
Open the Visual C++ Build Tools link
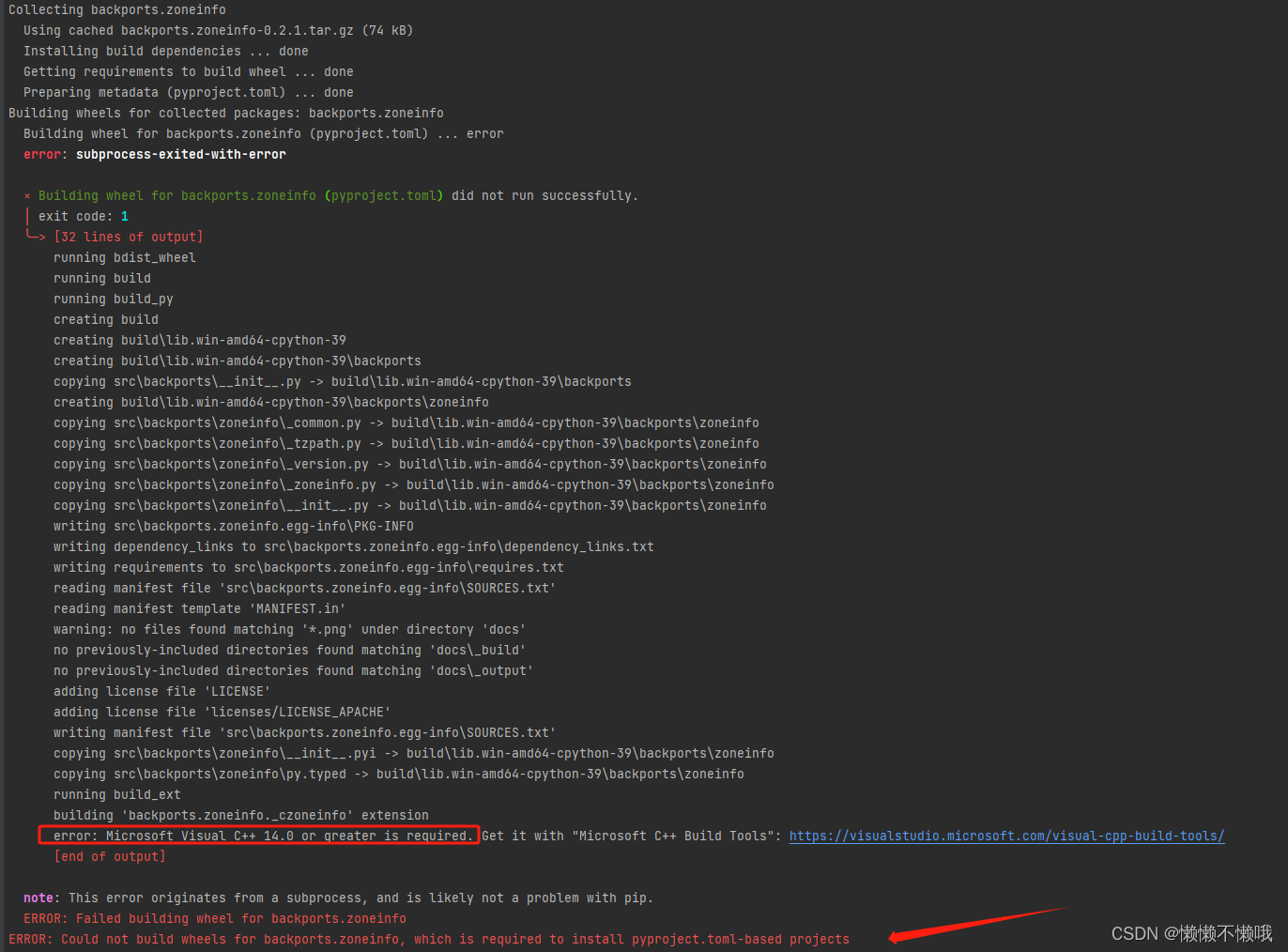pyautogui.click(x=1006, y=835)
